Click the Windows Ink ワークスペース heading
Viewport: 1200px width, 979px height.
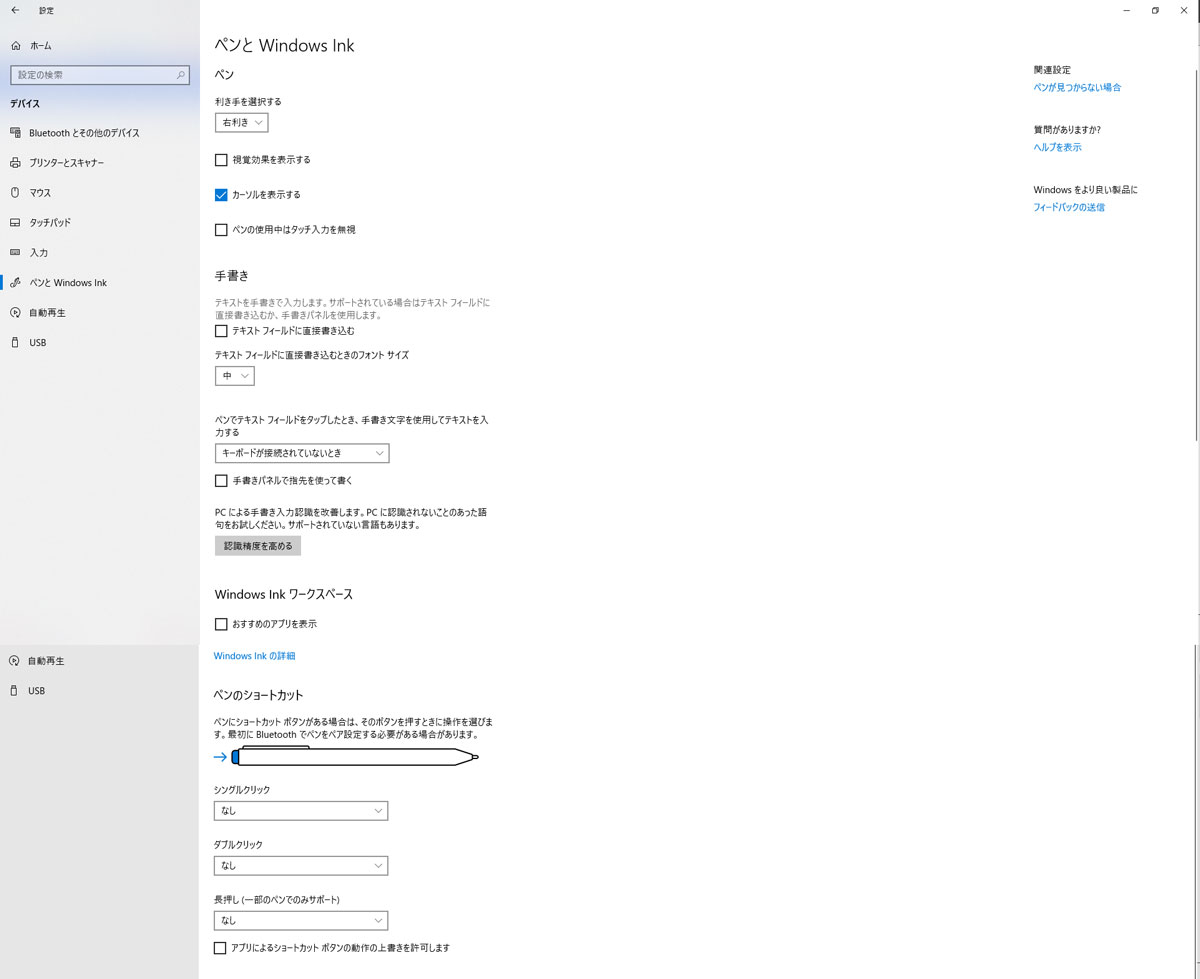284,594
